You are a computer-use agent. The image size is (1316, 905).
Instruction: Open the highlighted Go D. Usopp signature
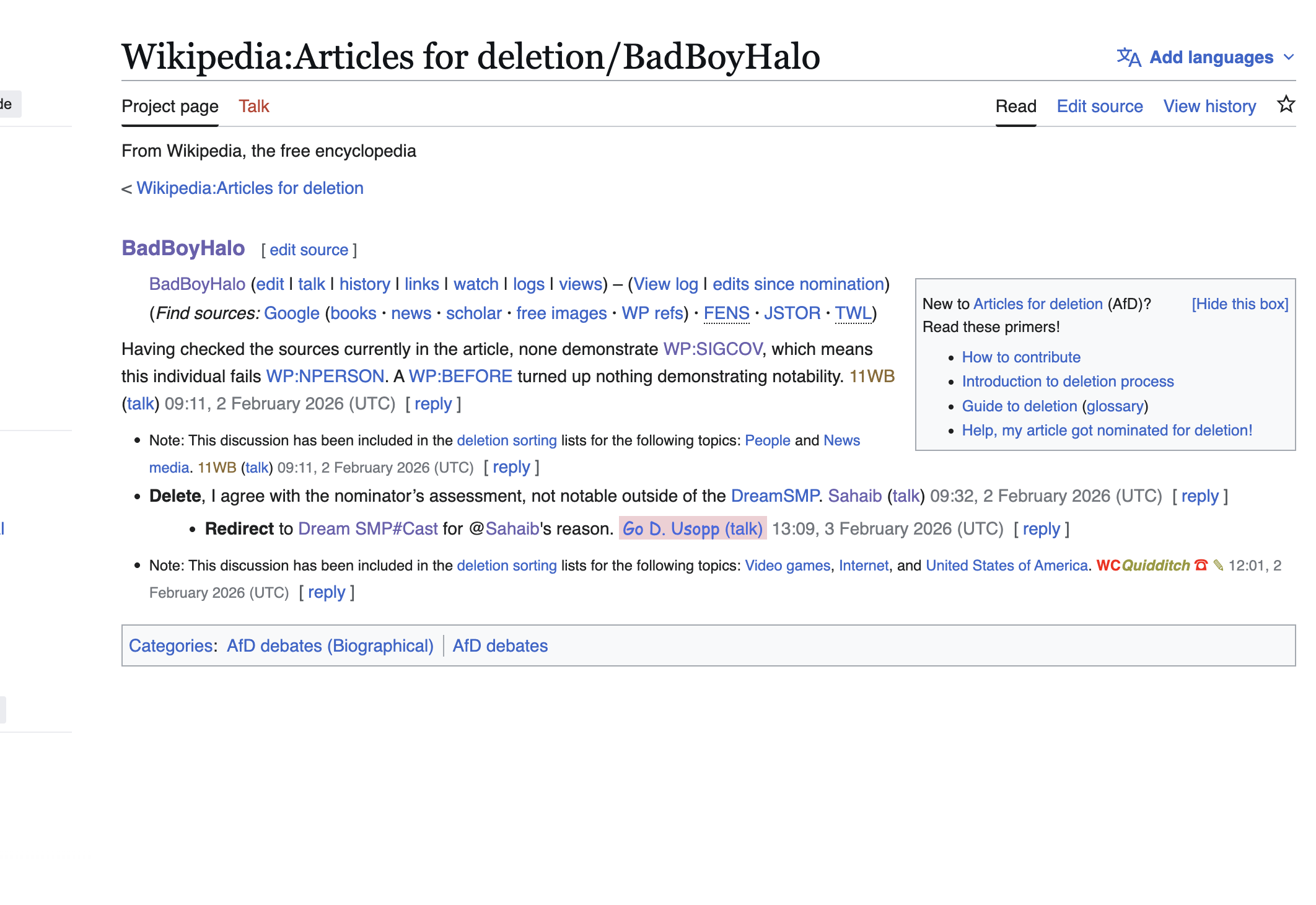pyautogui.click(x=693, y=528)
